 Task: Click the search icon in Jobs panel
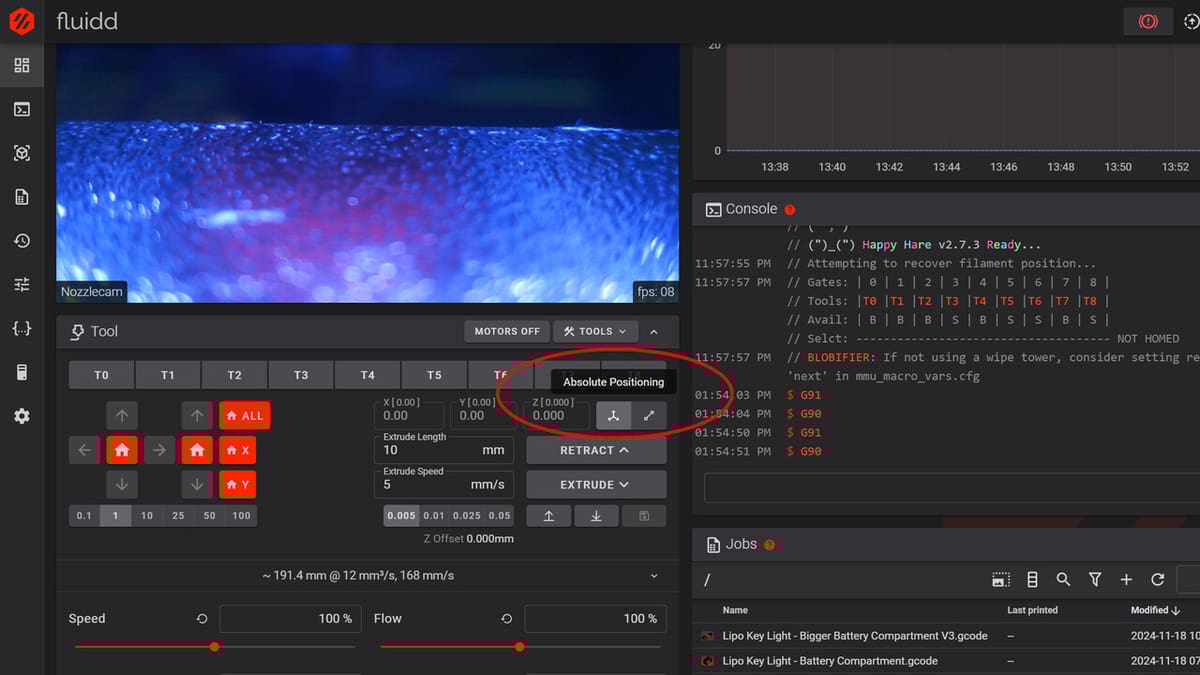[1063, 579]
